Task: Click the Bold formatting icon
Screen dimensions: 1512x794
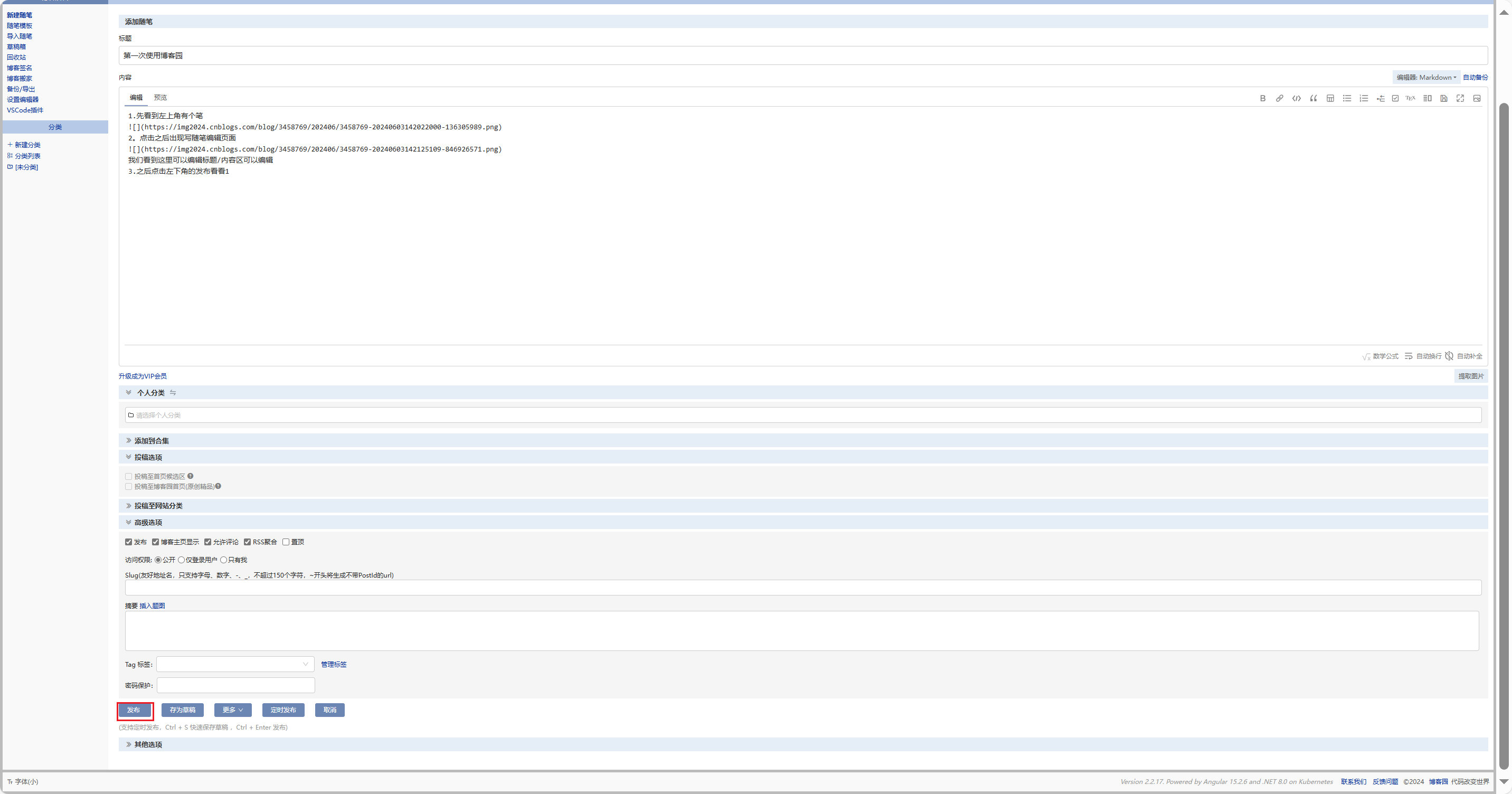Action: 1262,98
